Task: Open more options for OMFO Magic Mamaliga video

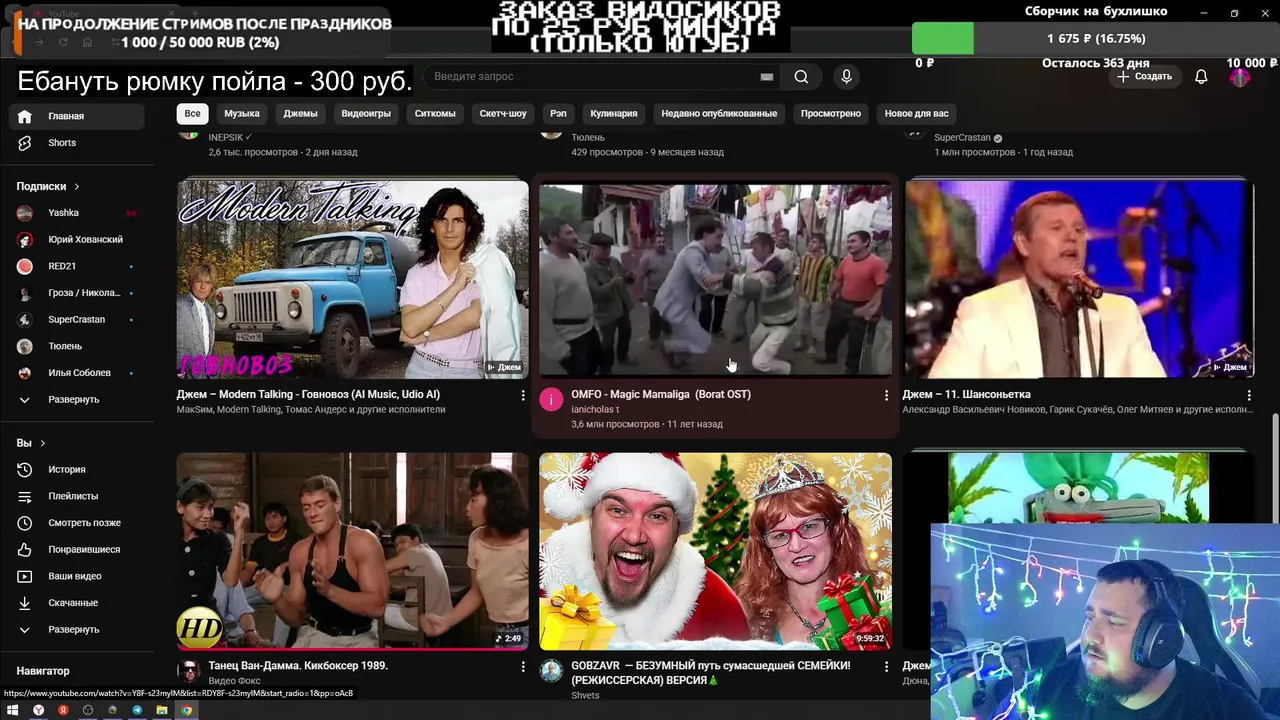Action: pyautogui.click(x=885, y=396)
